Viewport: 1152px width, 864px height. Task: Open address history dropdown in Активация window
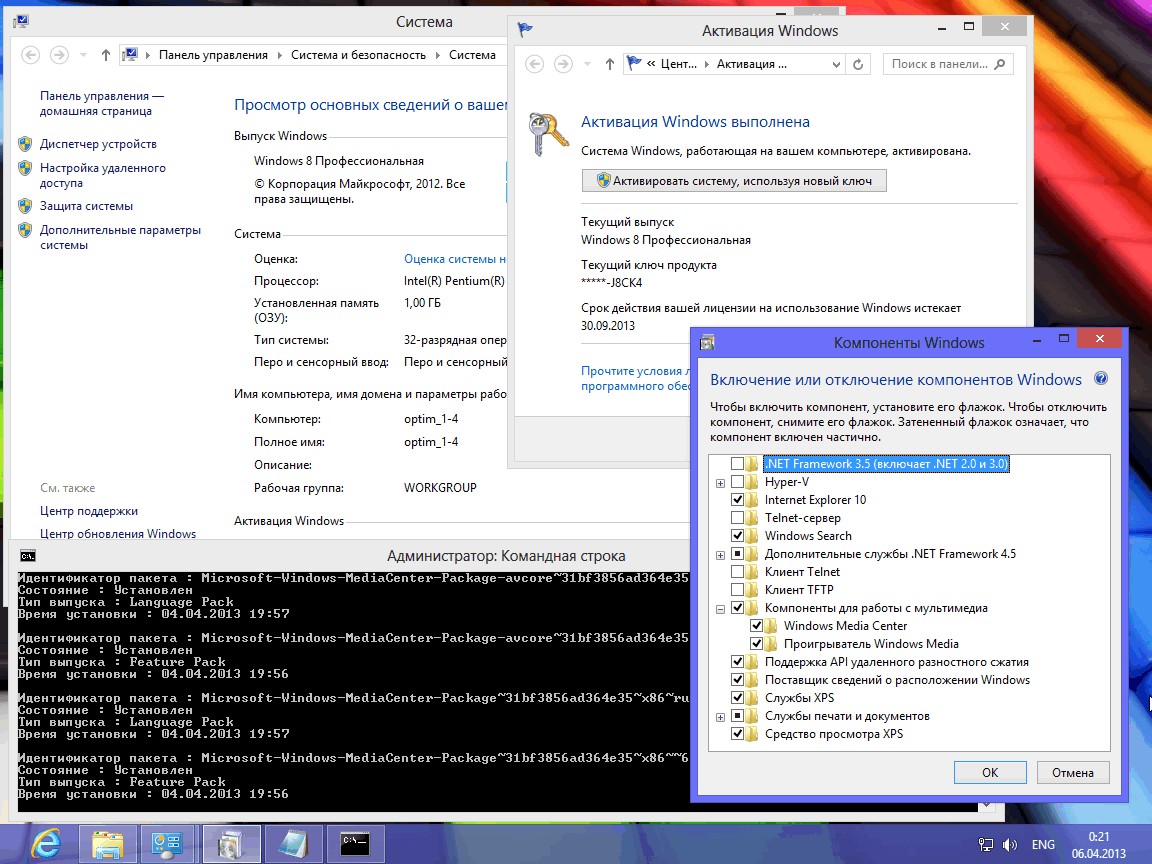point(836,64)
